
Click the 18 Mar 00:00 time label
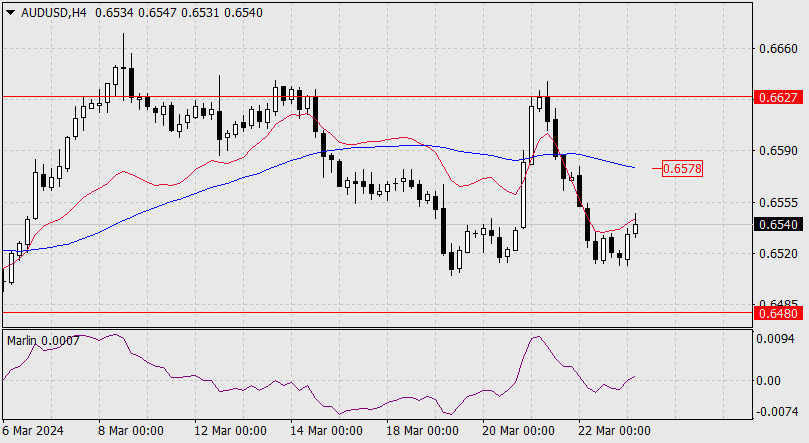coord(423,431)
